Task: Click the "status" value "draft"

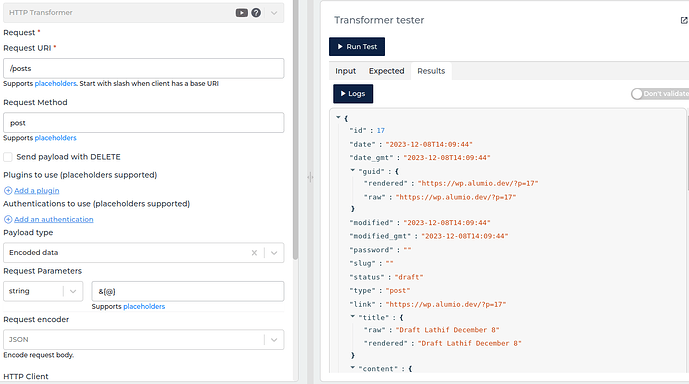Action: (x=409, y=277)
